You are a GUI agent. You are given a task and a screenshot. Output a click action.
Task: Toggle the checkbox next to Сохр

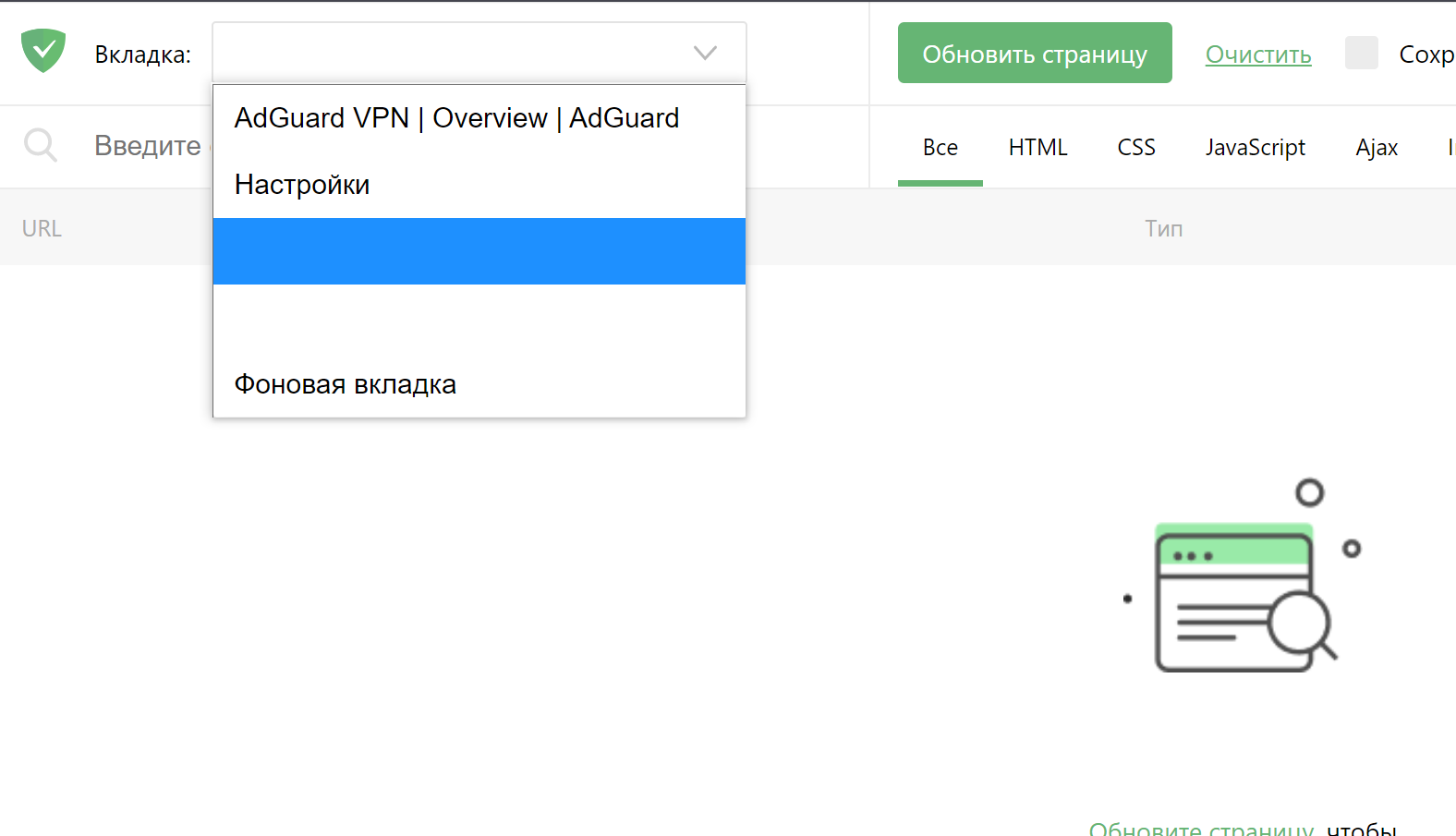pos(1362,53)
